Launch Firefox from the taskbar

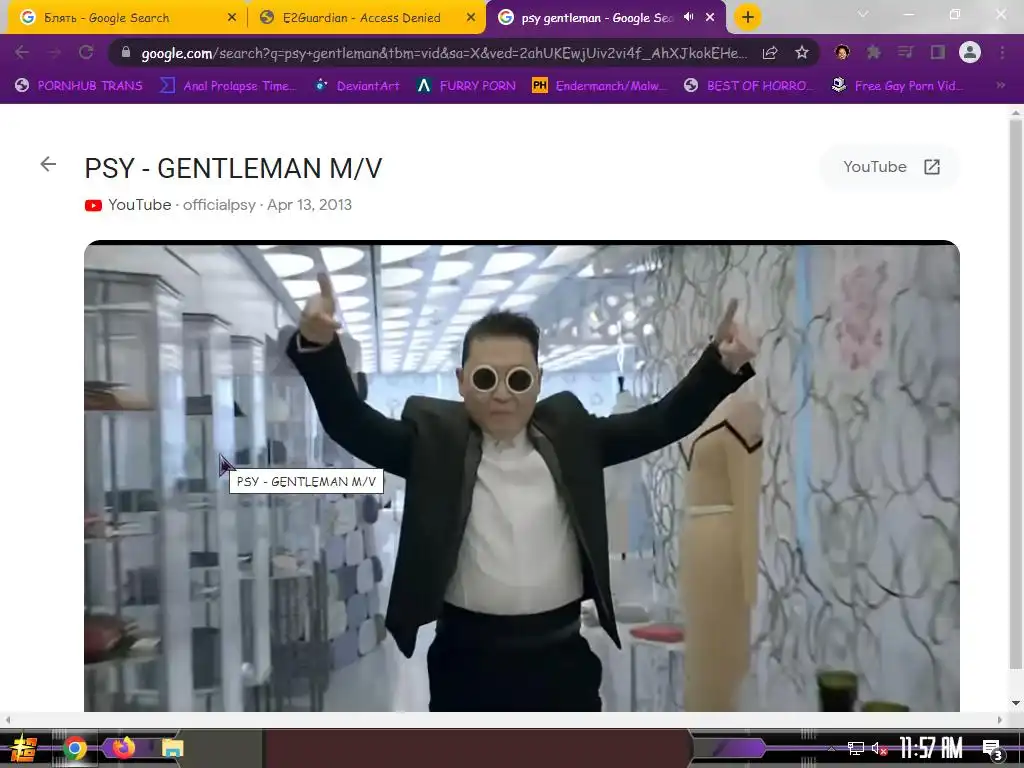pyautogui.click(x=123, y=747)
